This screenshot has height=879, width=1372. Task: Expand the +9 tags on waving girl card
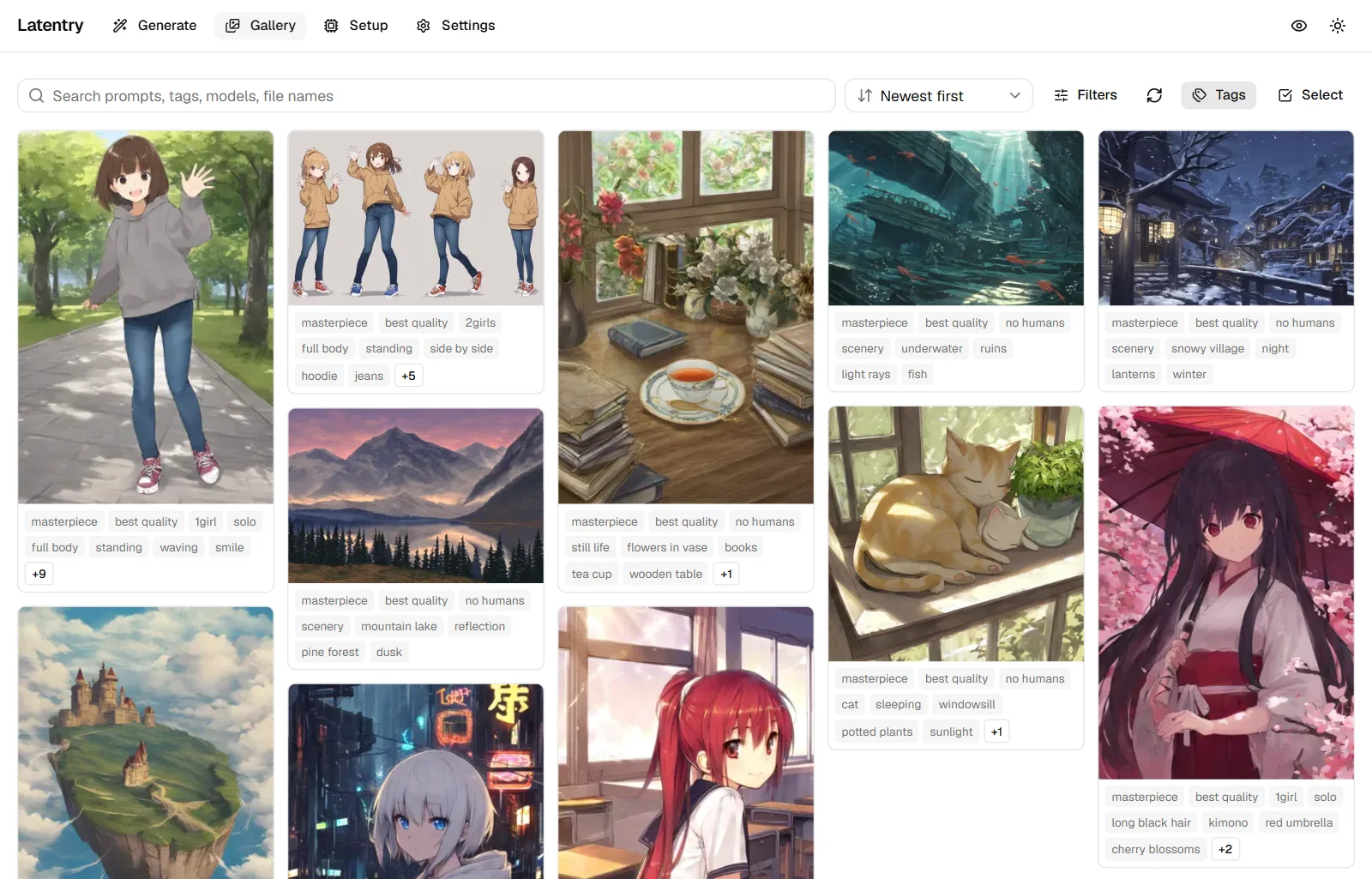click(39, 574)
